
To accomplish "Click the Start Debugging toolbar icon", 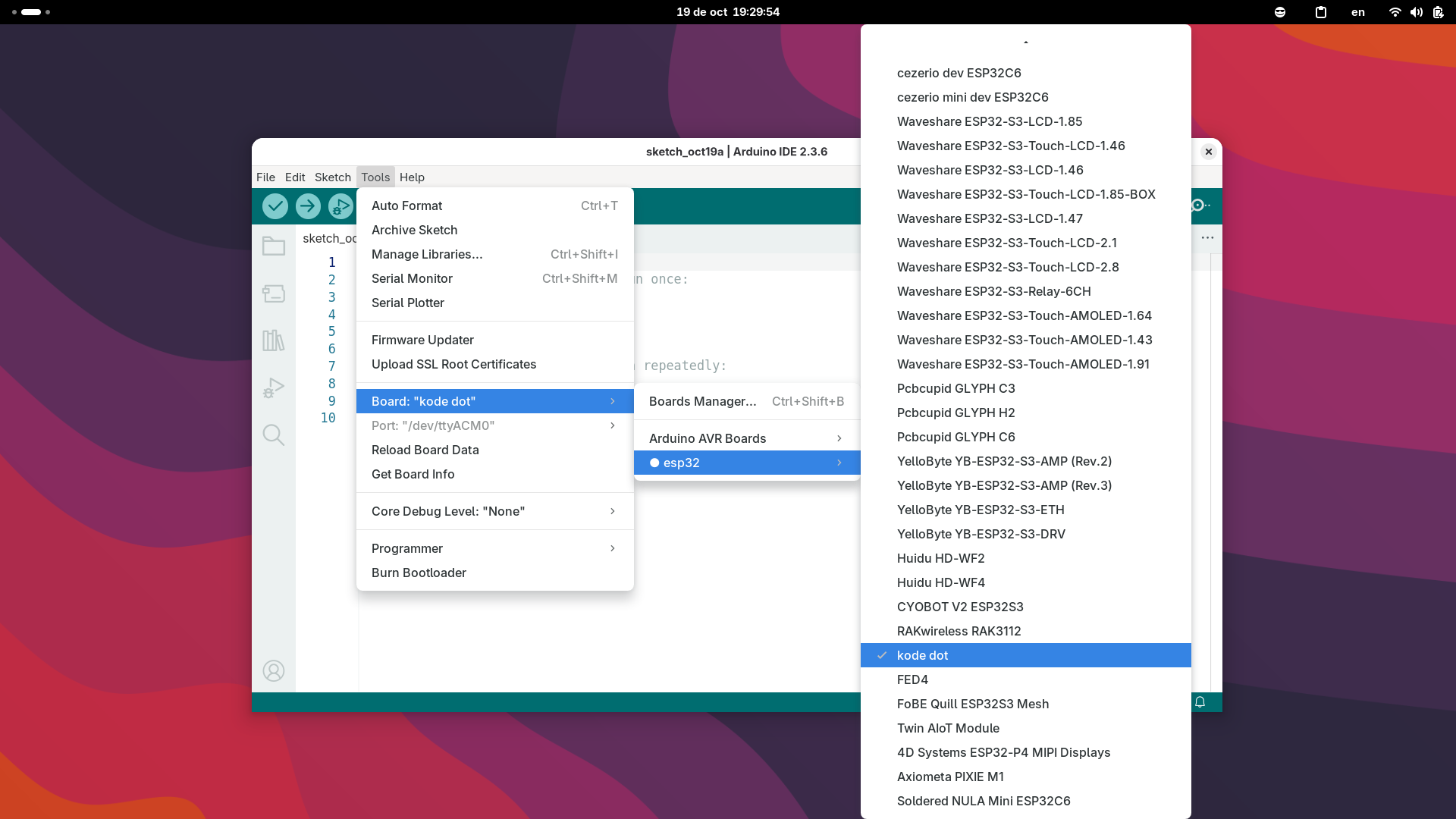I will point(340,206).
